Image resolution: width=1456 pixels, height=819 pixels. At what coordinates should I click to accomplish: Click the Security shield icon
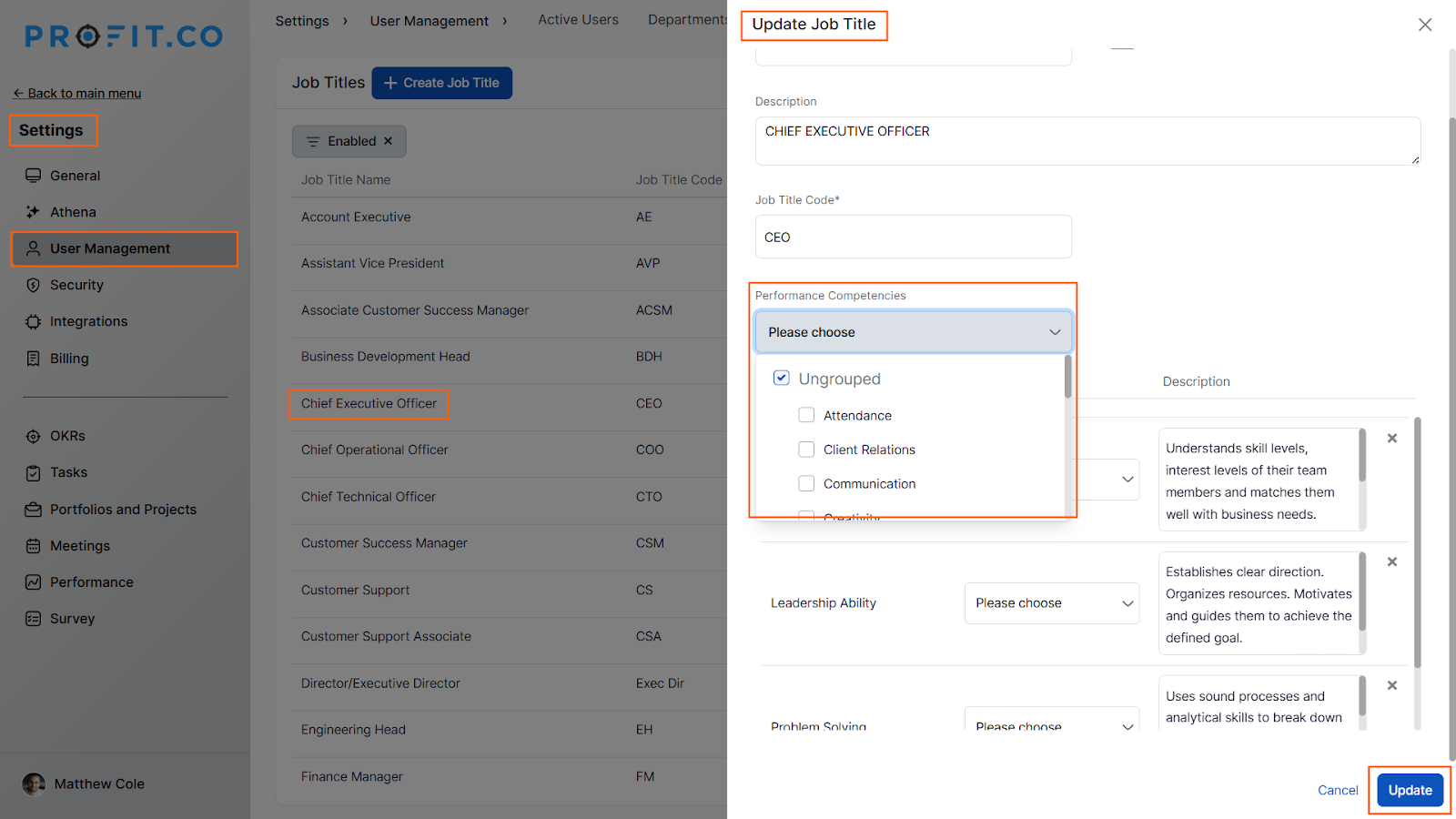(x=34, y=285)
